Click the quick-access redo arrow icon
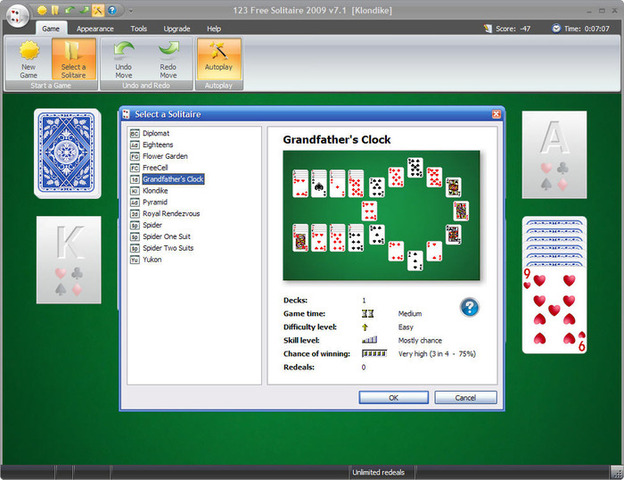624x480 pixels. [84, 10]
